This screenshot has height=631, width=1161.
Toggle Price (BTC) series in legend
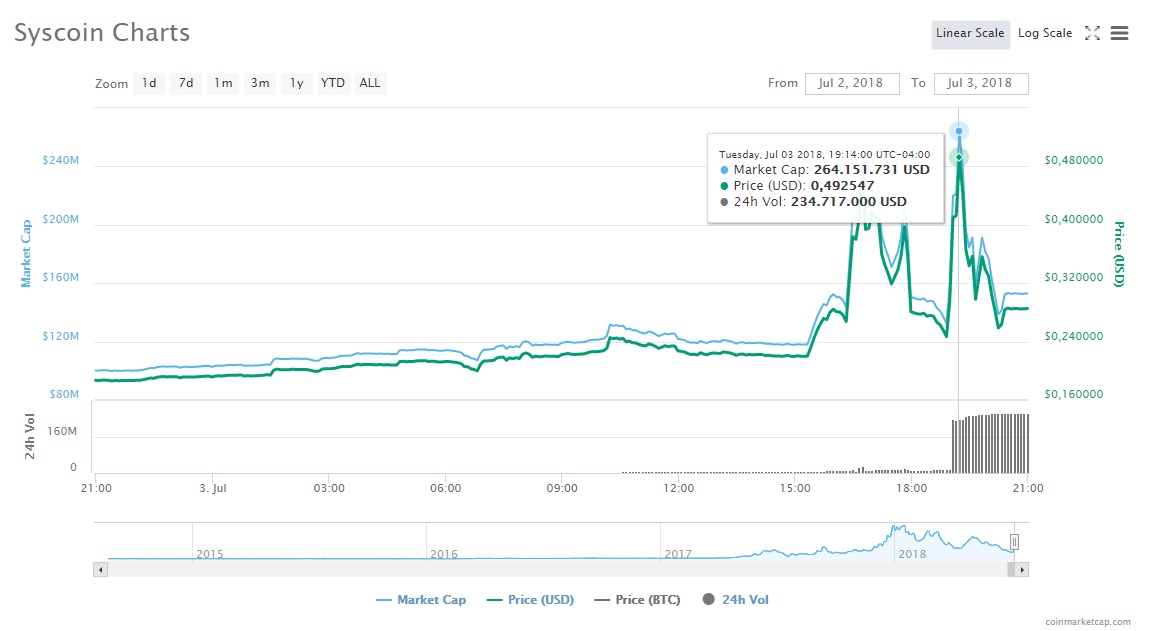pos(638,600)
